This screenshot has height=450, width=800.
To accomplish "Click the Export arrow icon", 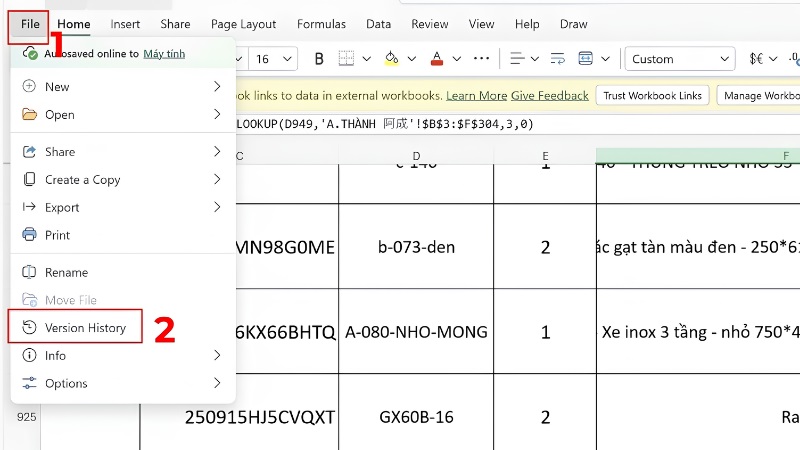I will [x=30, y=207].
